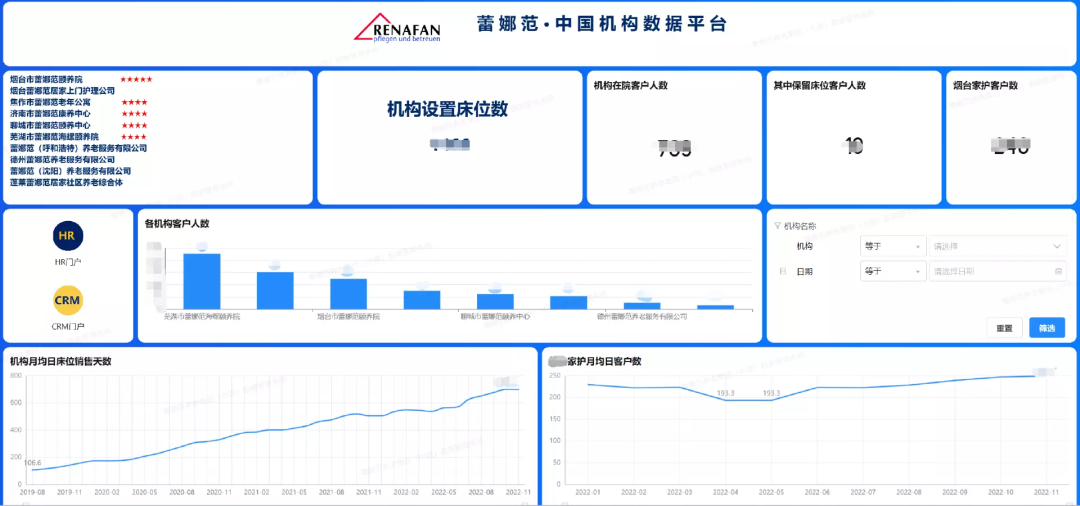
Task: Select 烟台蕾娜范居家上门护理公司 in the list
Action: pyautogui.click(x=63, y=90)
